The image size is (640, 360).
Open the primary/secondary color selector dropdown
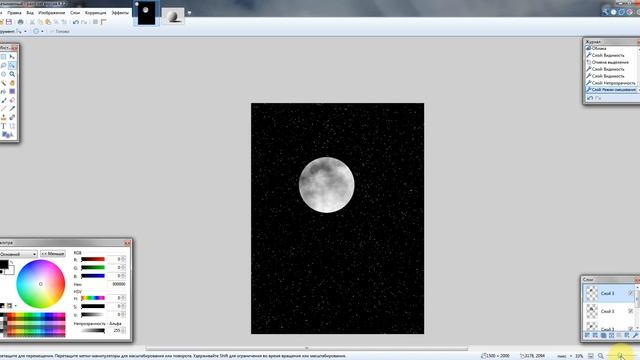[18, 254]
